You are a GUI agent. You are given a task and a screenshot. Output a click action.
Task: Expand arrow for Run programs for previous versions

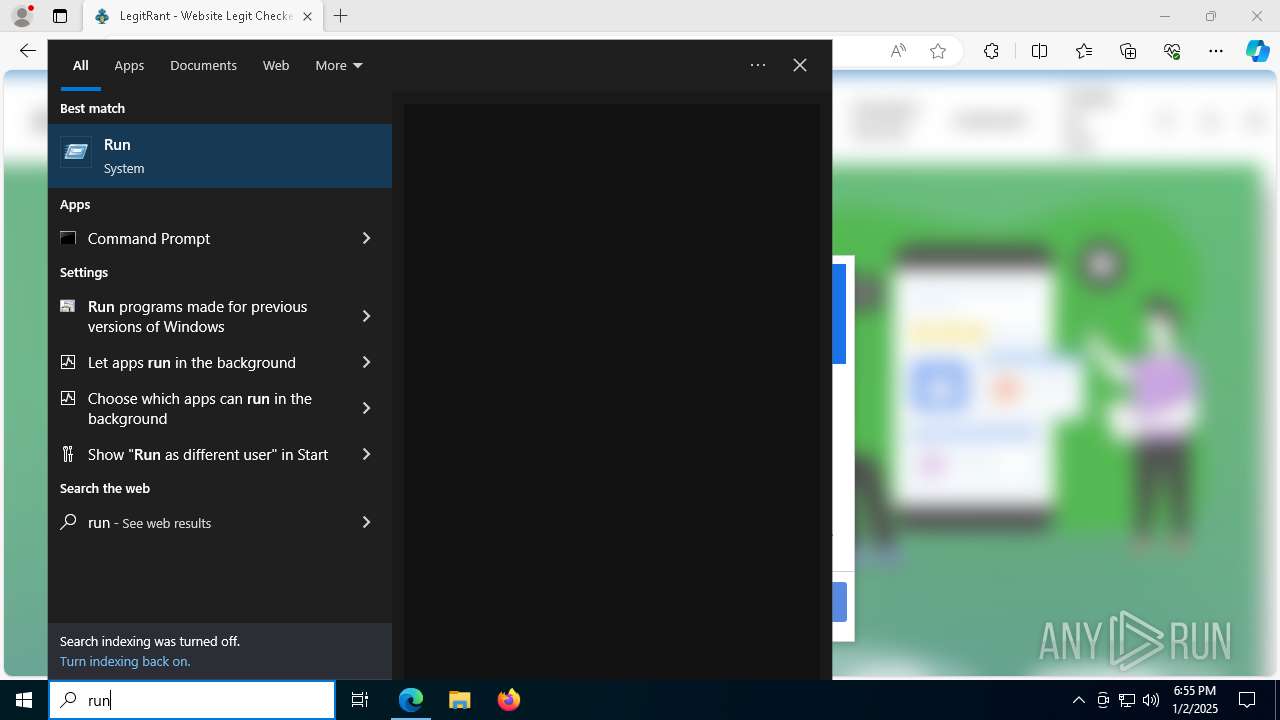pyautogui.click(x=366, y=316)
